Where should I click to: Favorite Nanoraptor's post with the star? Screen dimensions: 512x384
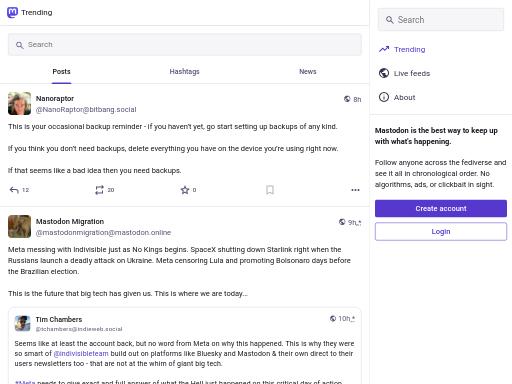[185, 190]
